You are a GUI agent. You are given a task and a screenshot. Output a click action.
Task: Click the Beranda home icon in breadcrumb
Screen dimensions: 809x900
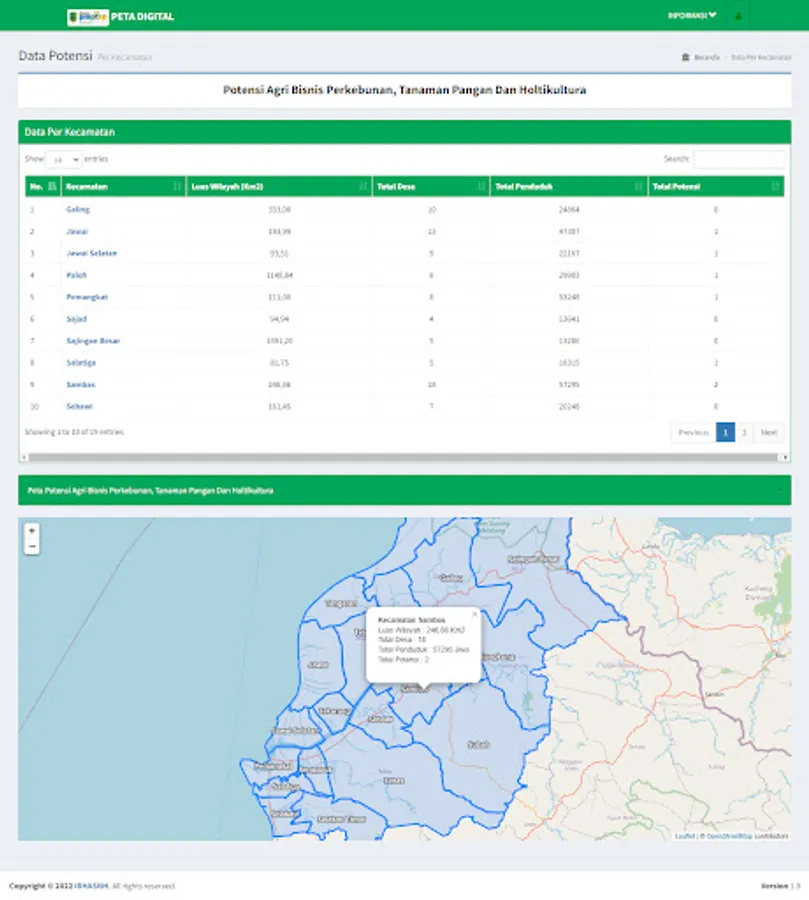[685, 57]
